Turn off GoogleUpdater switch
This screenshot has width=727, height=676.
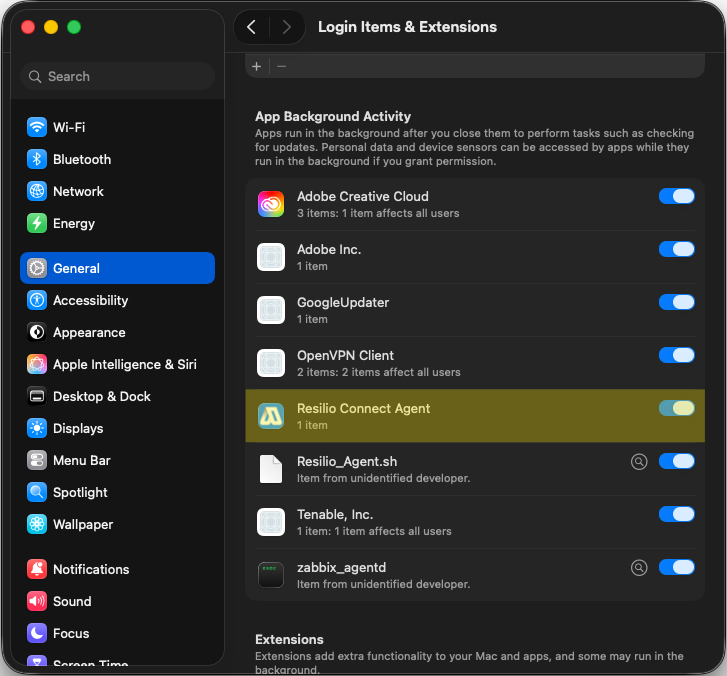[x=676, y=302]
